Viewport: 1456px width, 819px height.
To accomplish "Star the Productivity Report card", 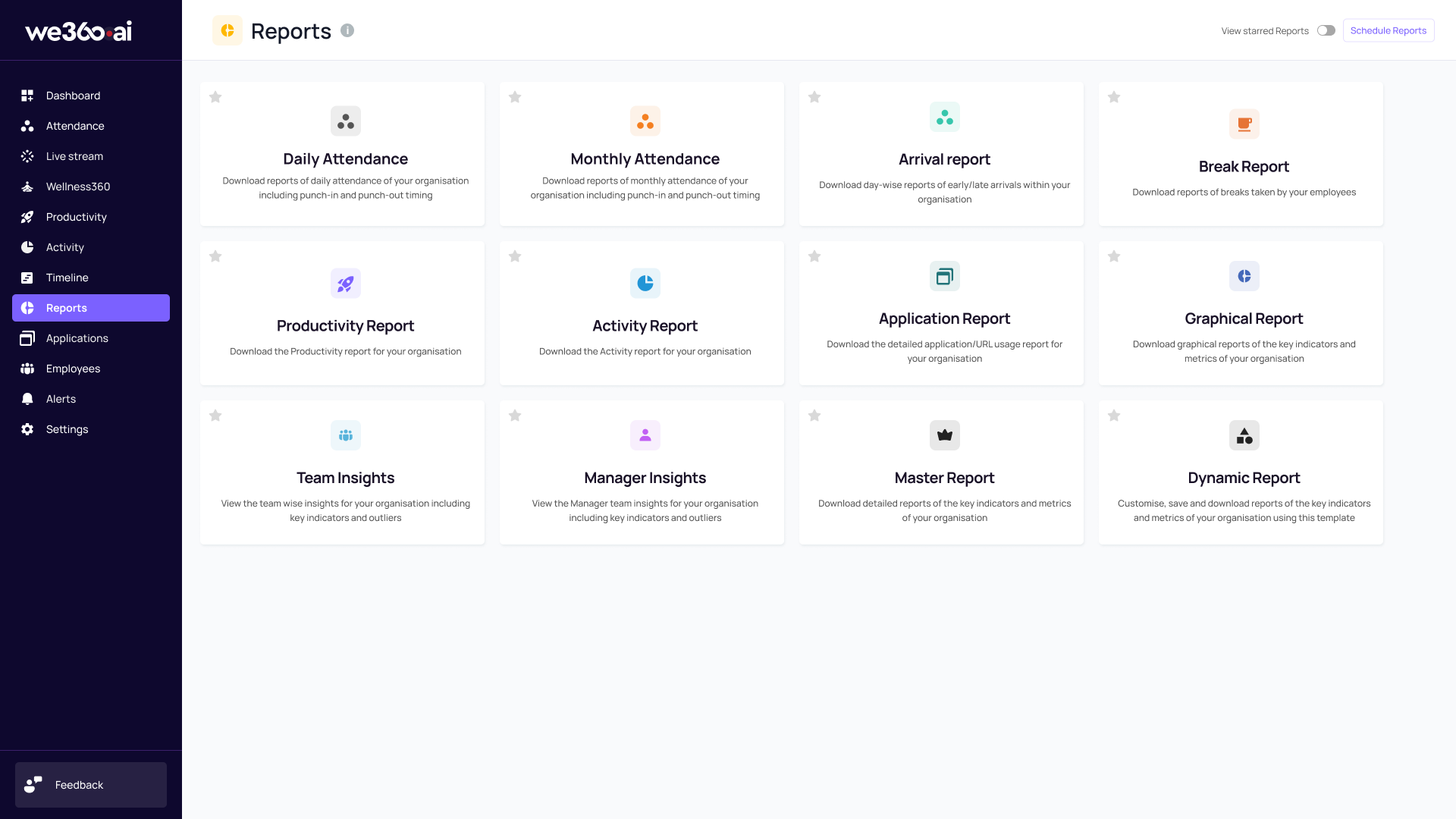I will pyautogui.click(x=215, y=256).
